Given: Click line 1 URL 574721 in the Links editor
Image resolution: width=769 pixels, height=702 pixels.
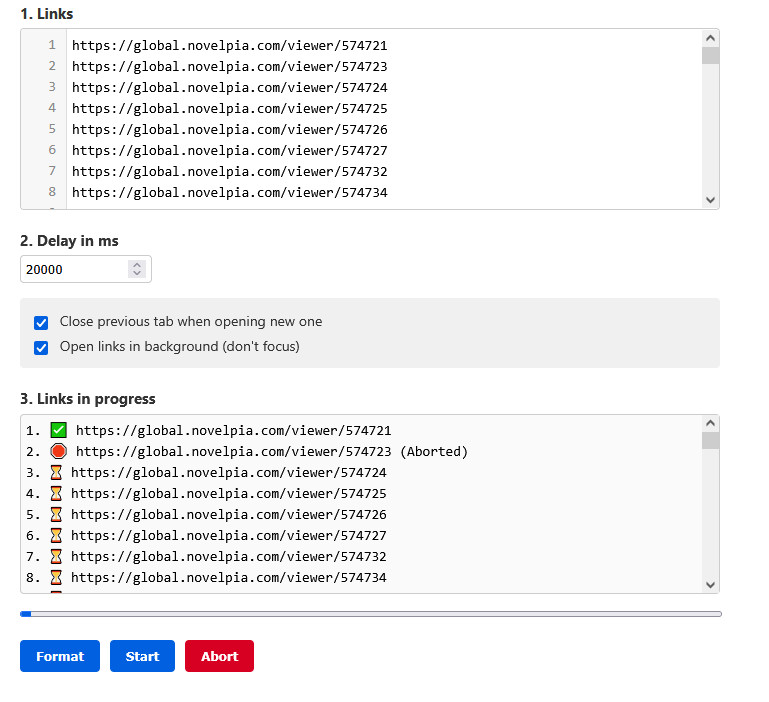Looking at the screenshot, I should (230, 46).
